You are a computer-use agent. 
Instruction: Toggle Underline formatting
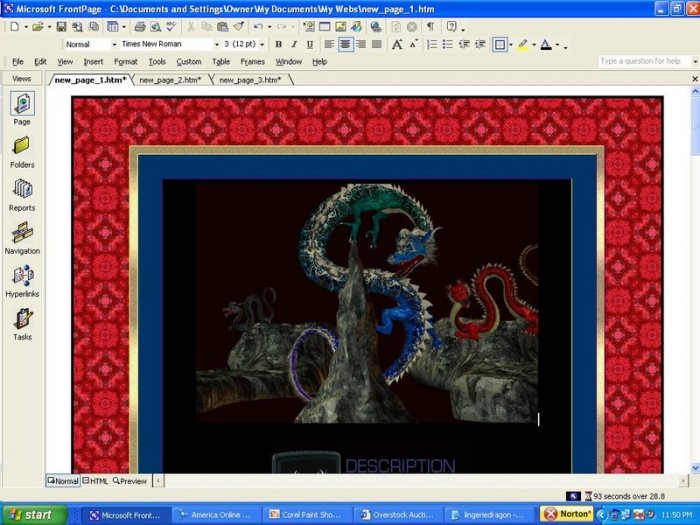click(310, 44)
